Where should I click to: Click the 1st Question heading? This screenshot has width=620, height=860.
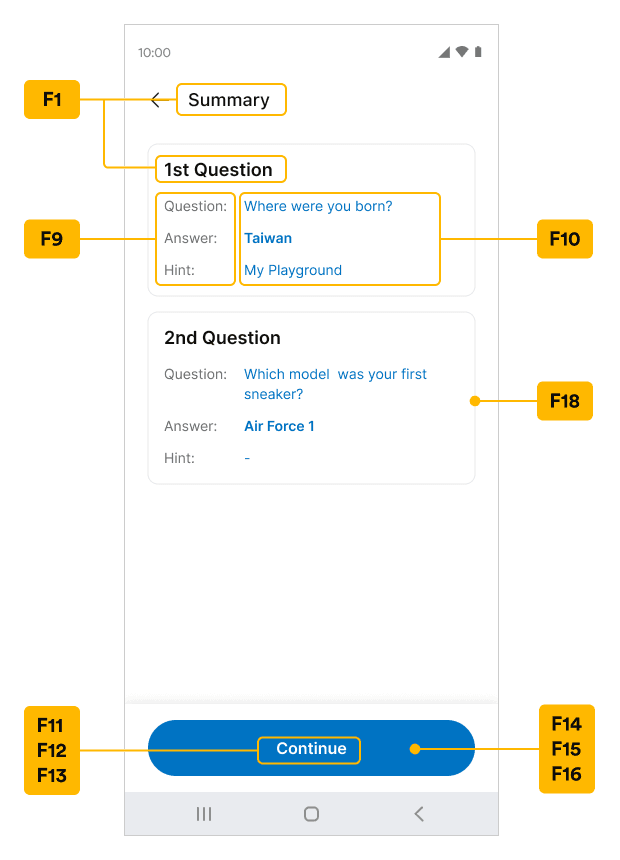pos(218,169)
